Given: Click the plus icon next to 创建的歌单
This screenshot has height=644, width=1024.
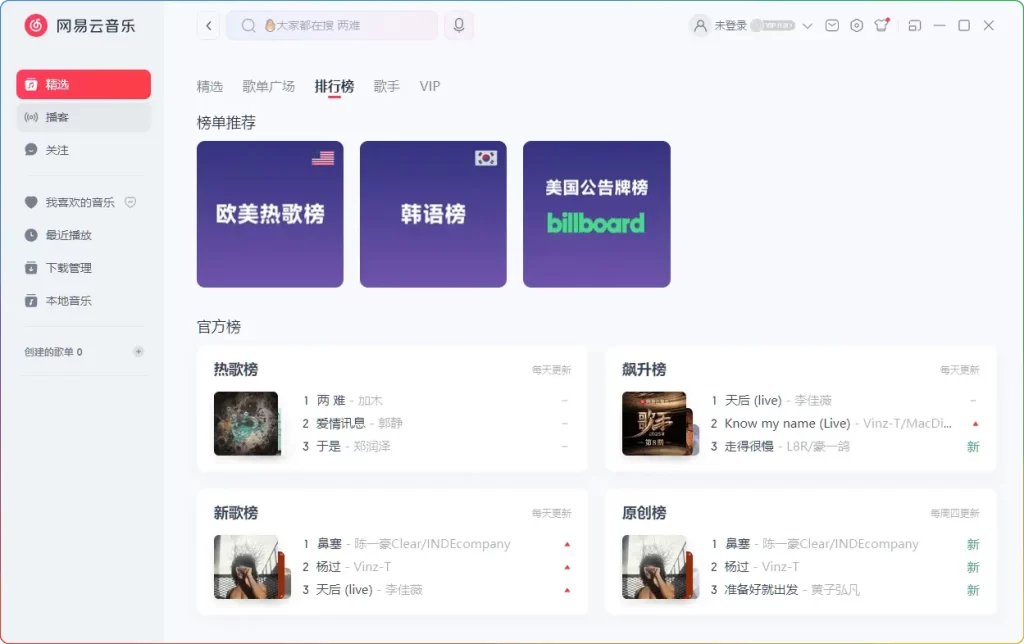Looking at the screenshot, I should click(138, 351).
